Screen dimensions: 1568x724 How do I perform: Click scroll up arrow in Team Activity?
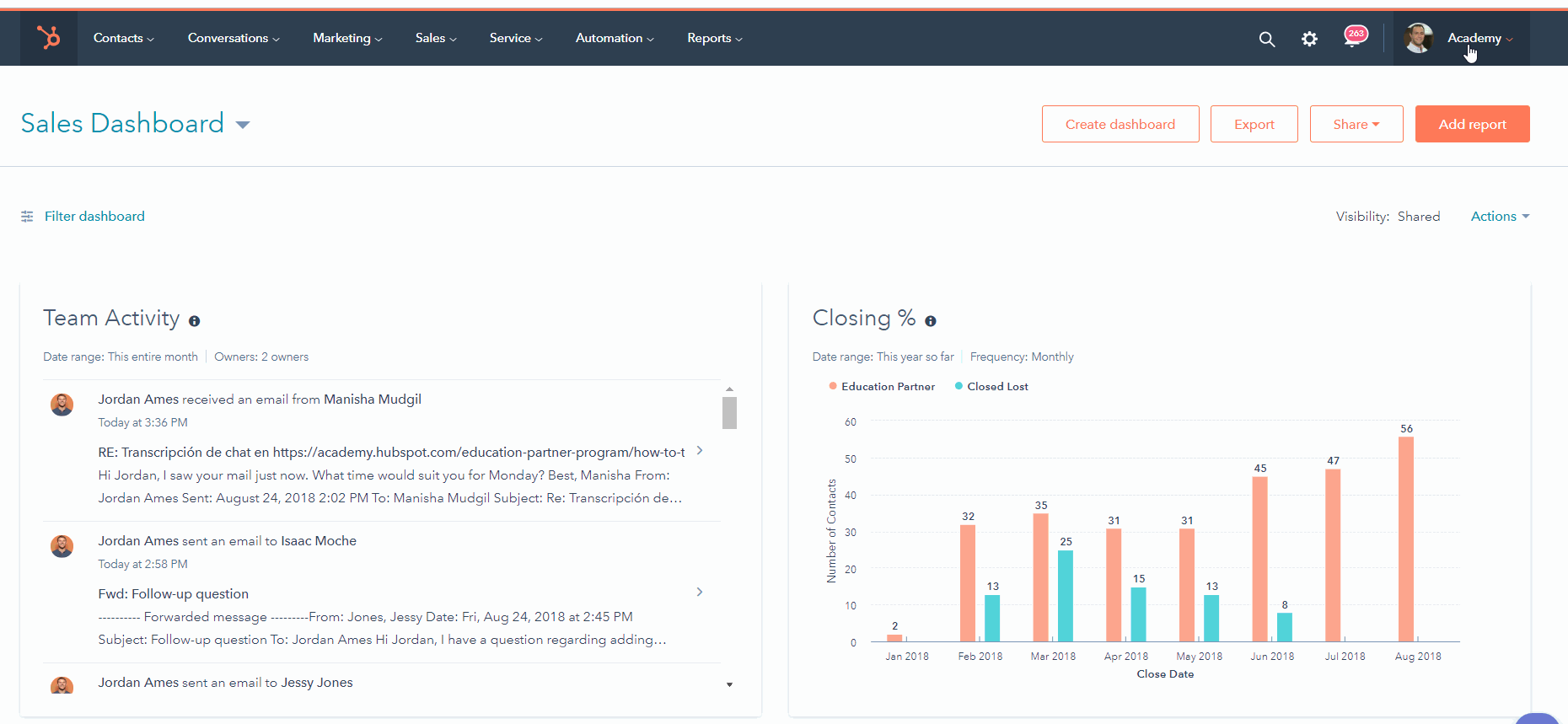tap(729, 389)
